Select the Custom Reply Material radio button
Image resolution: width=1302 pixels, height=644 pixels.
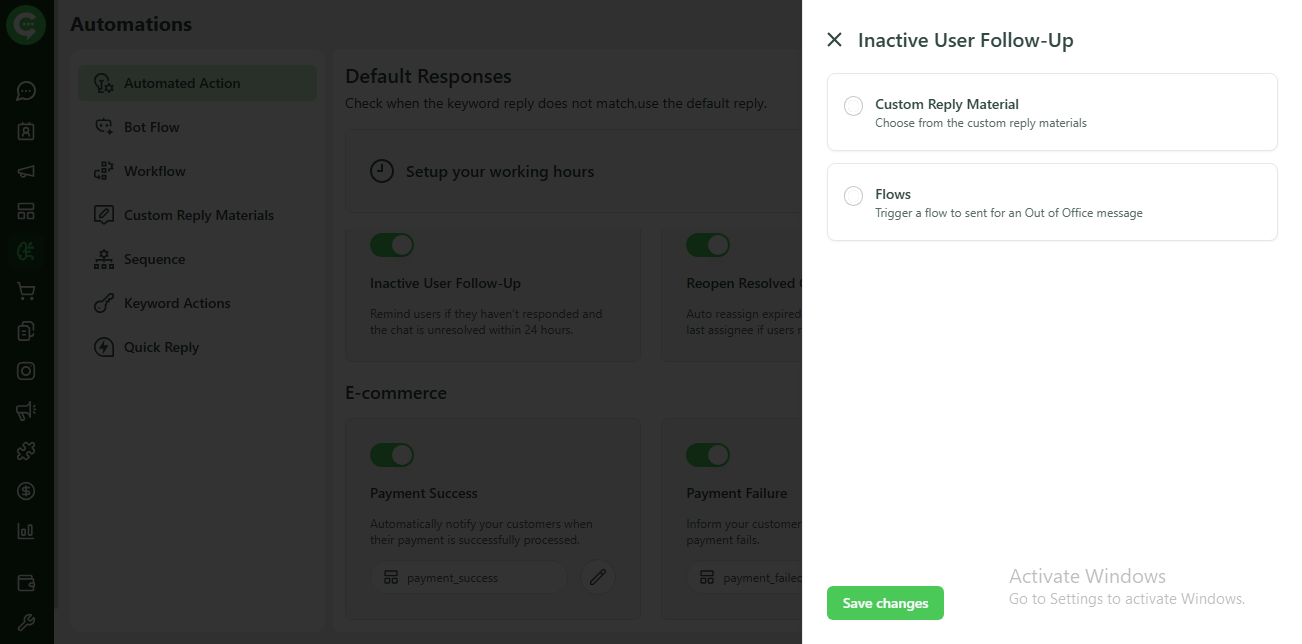tap(853, 106)
